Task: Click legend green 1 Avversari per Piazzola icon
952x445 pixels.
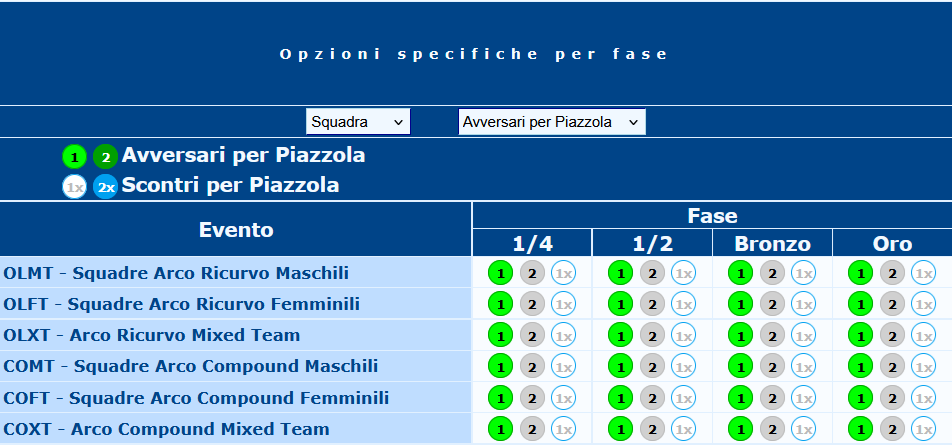Action: (x=75, y=158)
